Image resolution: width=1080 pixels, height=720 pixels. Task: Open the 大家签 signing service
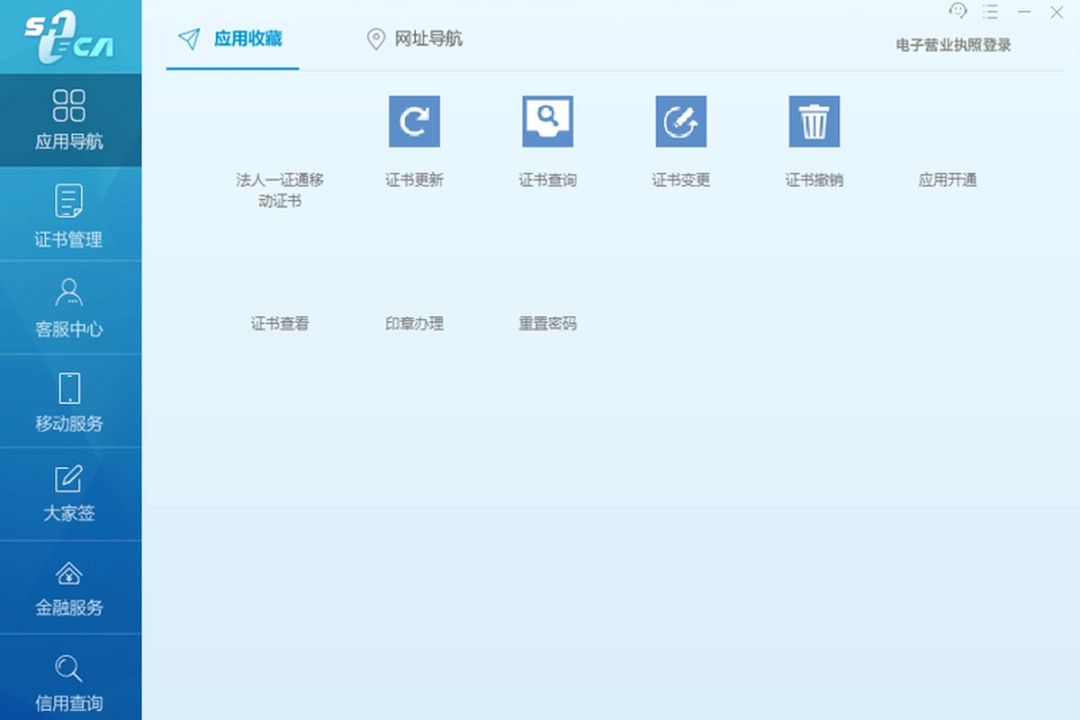tap(70, 493)
